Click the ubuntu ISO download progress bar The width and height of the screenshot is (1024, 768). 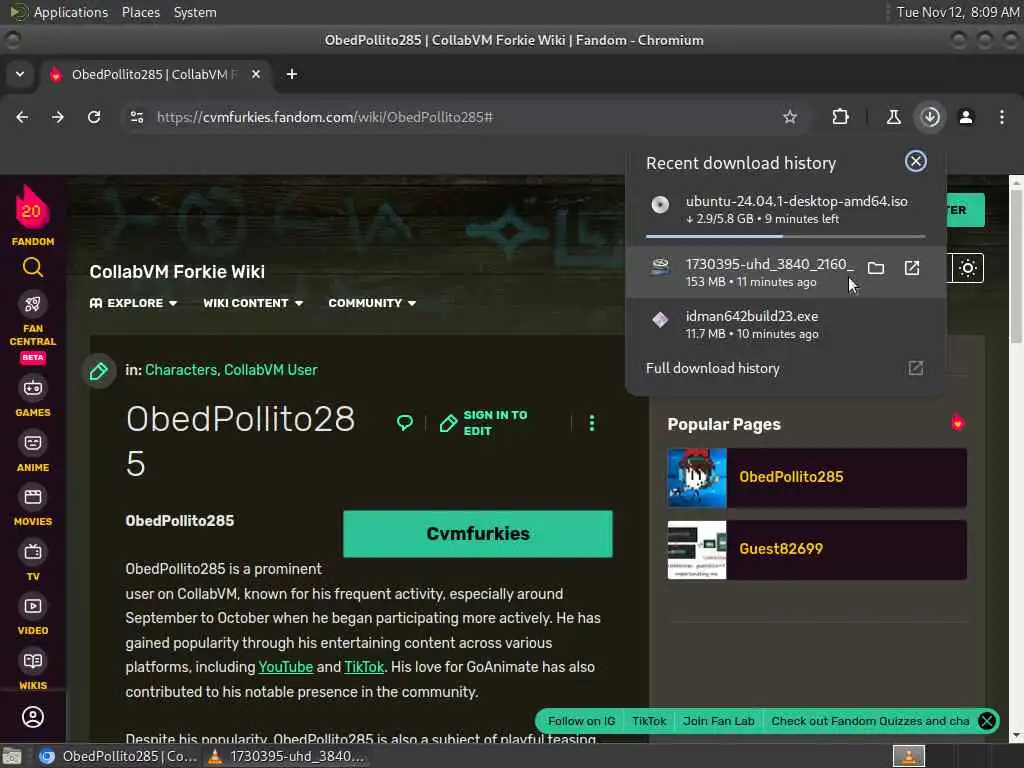[x=786, y=236]
